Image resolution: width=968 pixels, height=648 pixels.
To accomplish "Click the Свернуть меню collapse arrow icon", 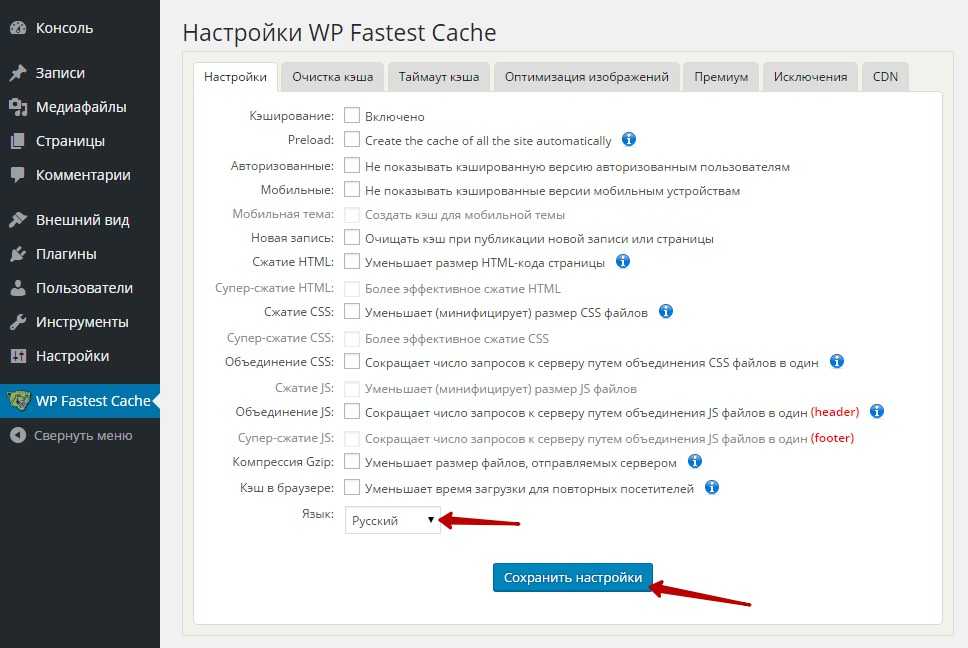I will tap(19, 435).
